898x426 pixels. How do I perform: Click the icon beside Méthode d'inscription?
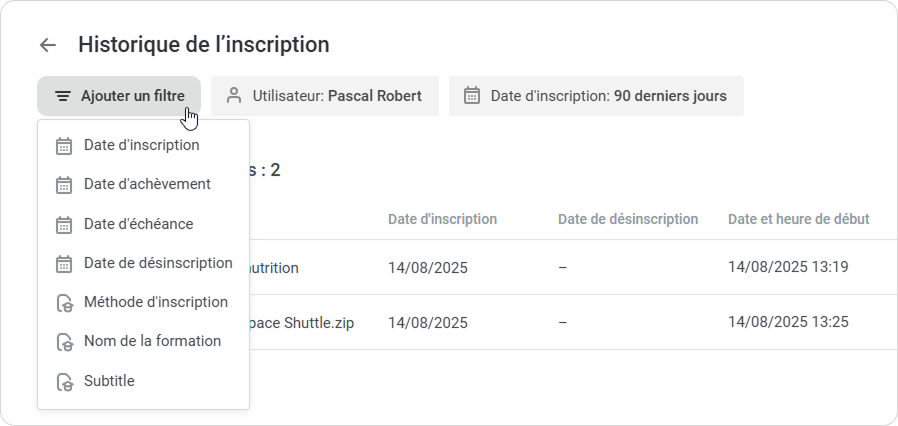[64, 303]
